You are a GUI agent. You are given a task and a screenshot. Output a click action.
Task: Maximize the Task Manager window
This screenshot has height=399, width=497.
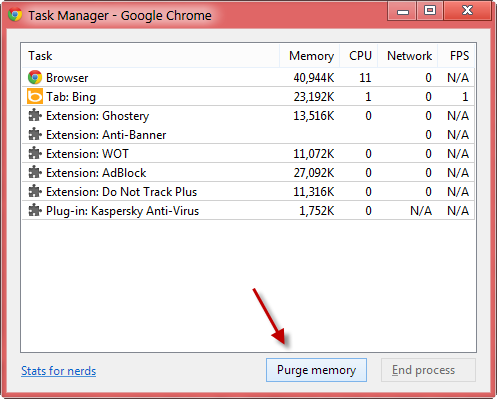(x=430, y=10)
